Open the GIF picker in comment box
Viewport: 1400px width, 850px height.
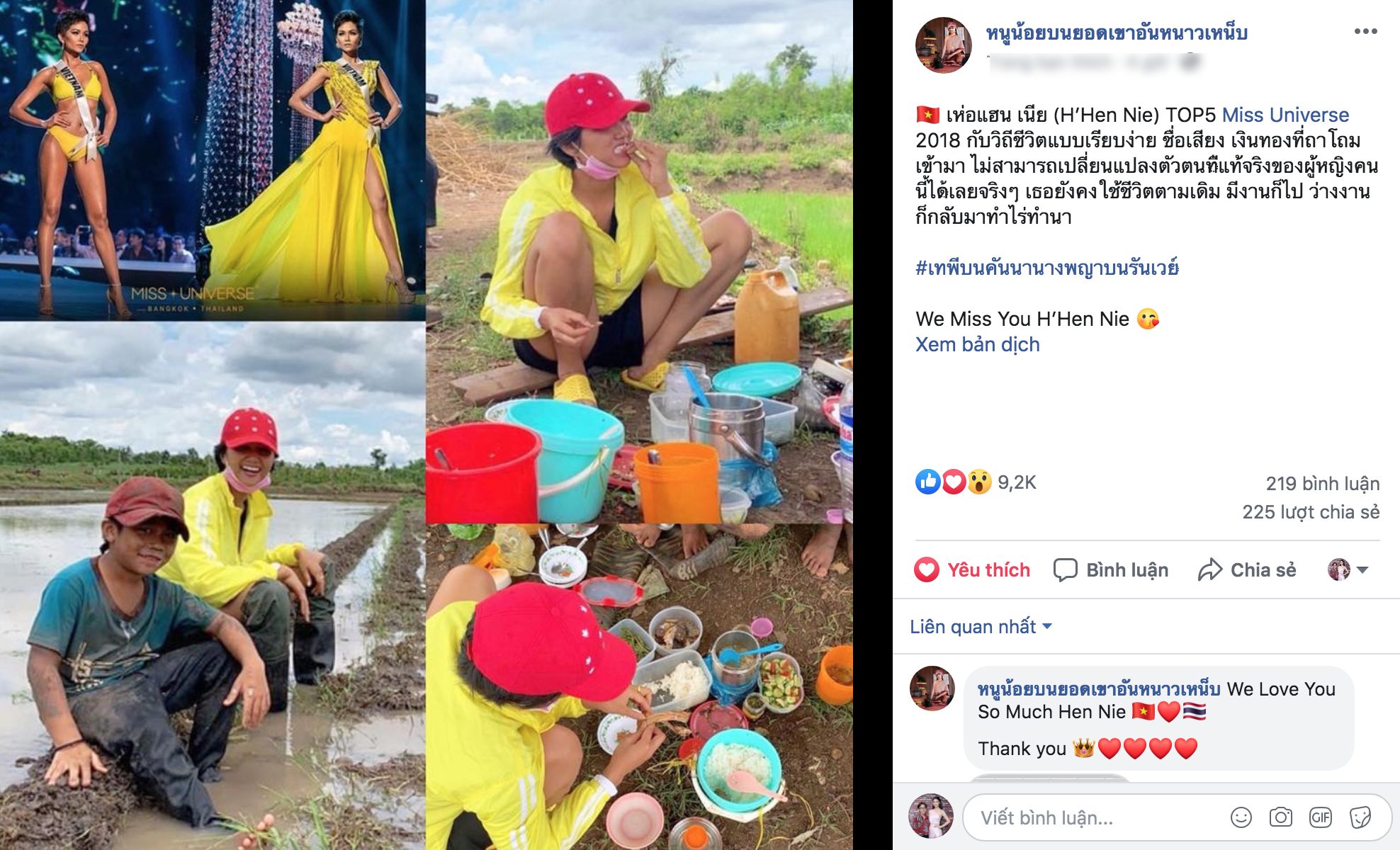click(1320, 817)
